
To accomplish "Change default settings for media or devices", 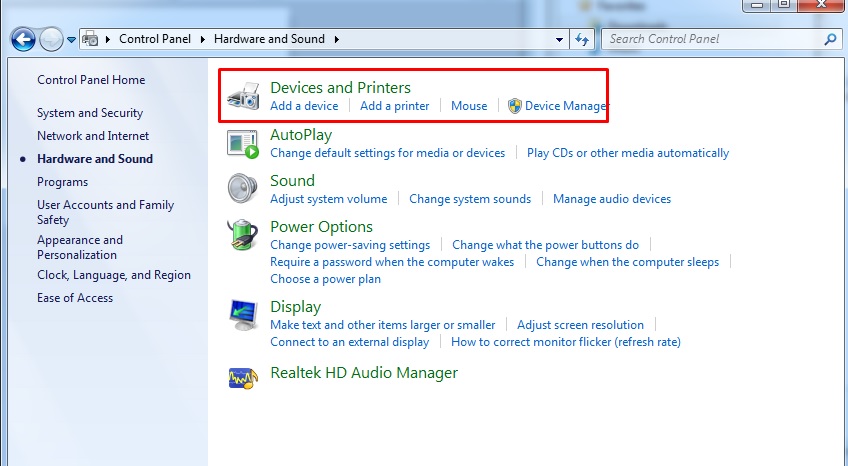I will 387,153.
